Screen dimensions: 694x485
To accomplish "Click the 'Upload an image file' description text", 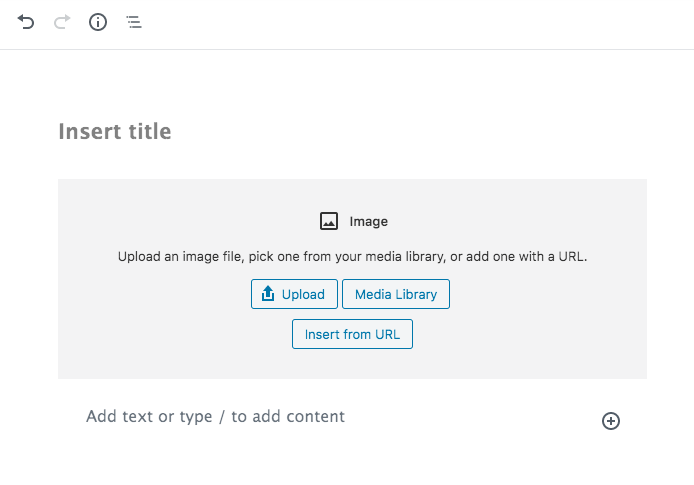I will (x=352, y=257).
